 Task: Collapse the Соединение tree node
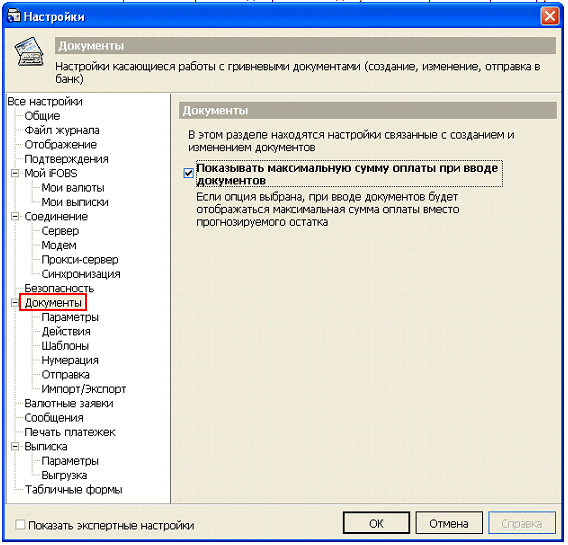pos(15,216)
